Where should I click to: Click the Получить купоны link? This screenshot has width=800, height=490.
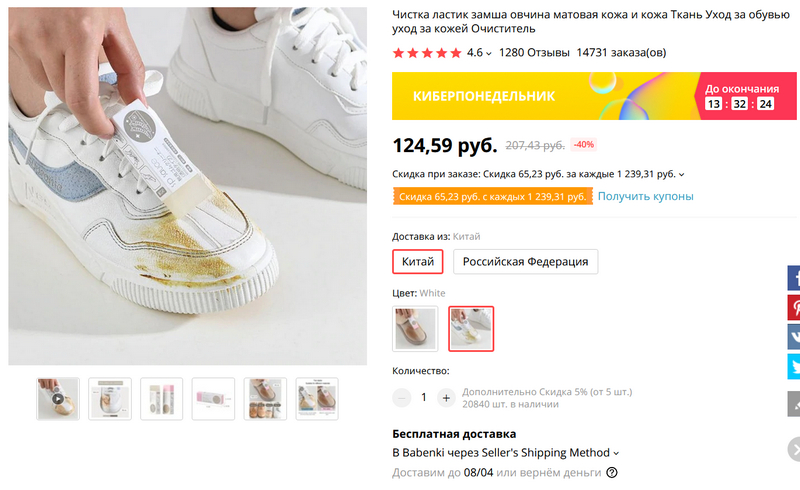tap(645, 196)
